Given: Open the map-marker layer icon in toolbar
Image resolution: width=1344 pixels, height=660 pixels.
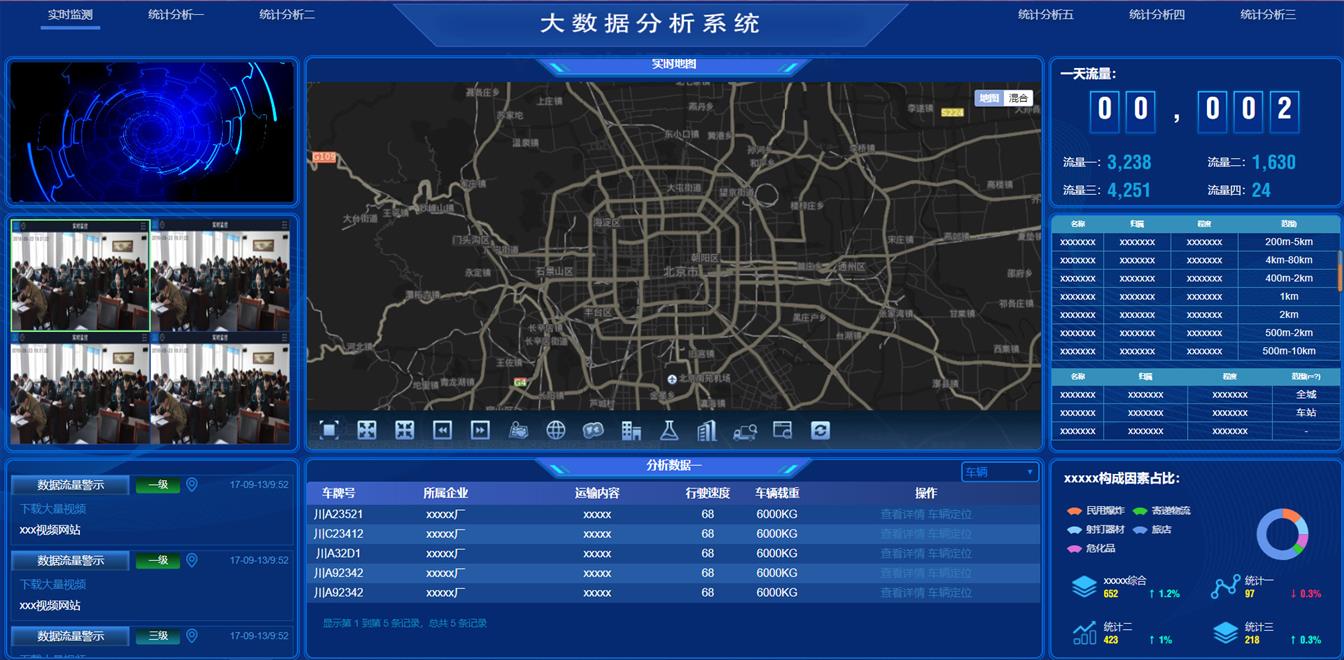Looking at the screenshot, I should [x=518, y=430].
